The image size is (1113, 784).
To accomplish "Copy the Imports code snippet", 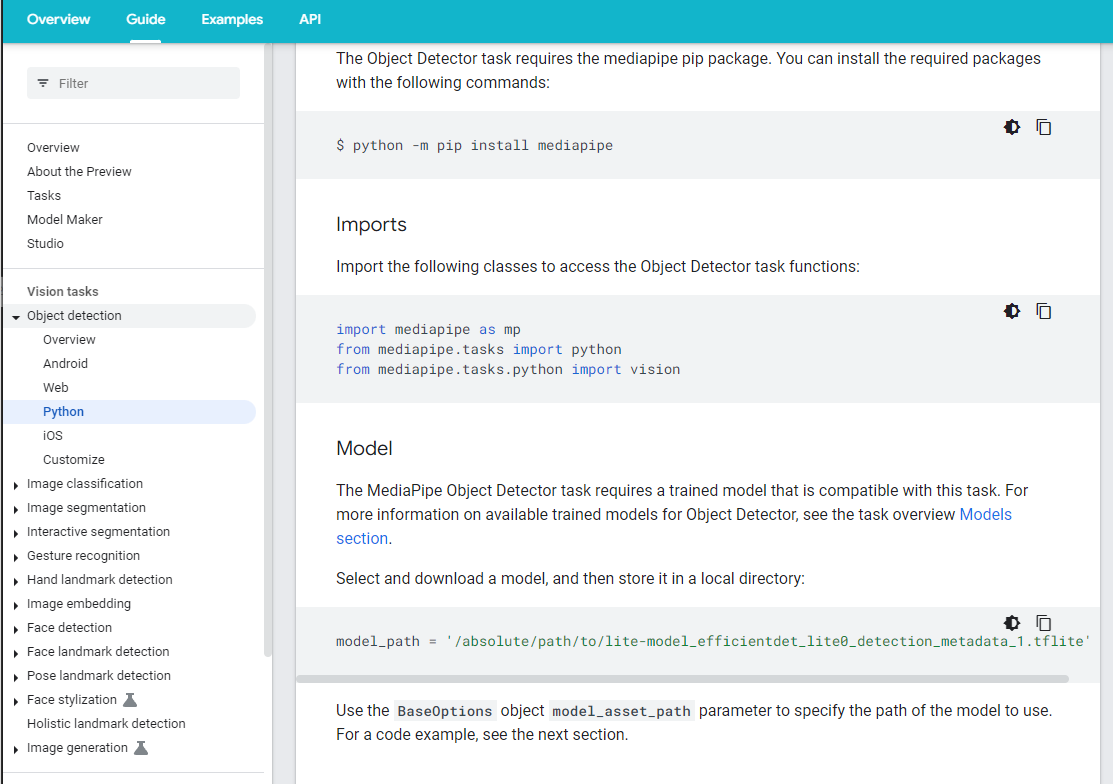I will tap(1043, 311).
